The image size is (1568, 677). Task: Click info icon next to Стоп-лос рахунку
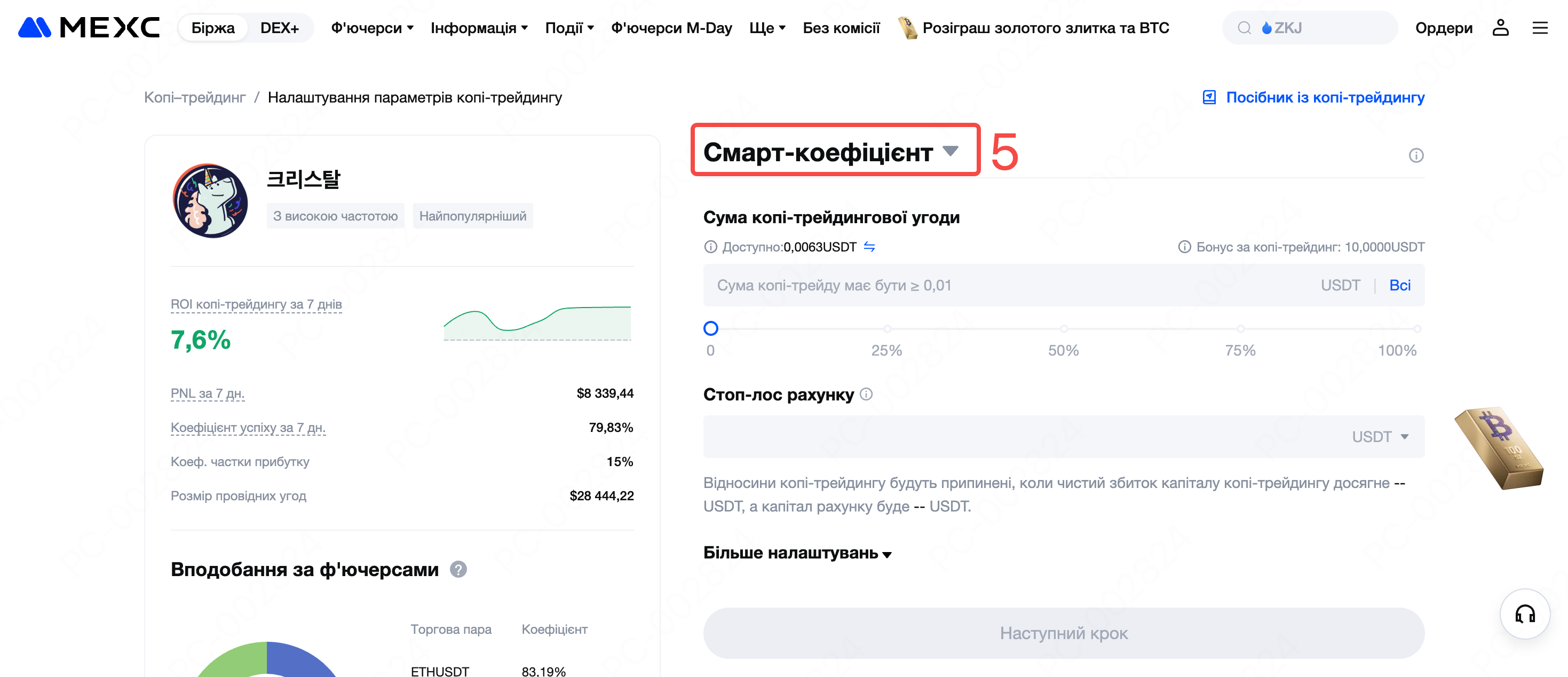[866, 394]
